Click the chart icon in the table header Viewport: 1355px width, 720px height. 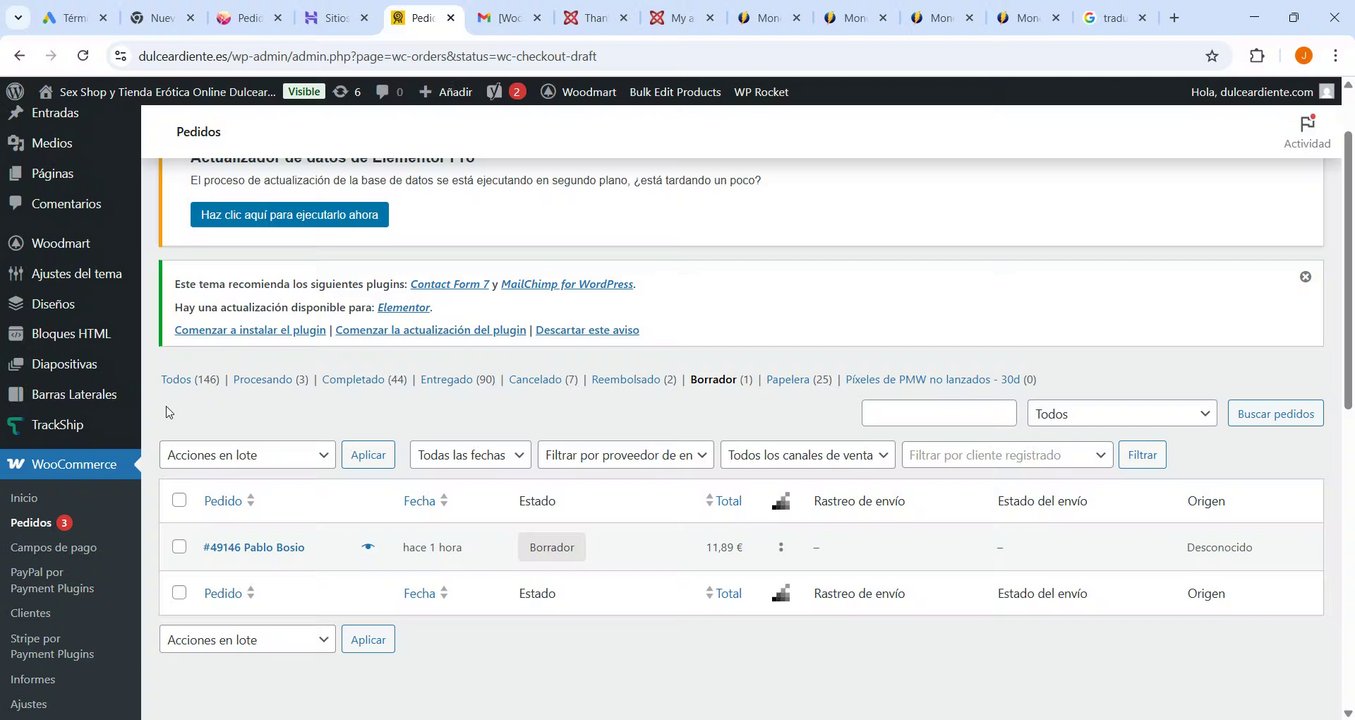coord(781,501)
